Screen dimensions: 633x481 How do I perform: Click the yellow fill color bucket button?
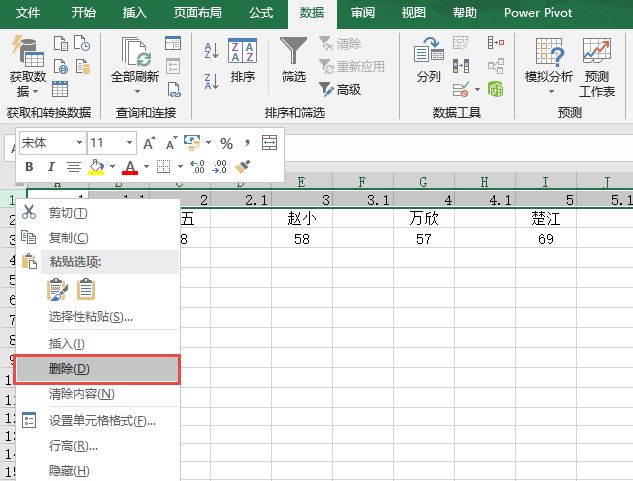97,167
